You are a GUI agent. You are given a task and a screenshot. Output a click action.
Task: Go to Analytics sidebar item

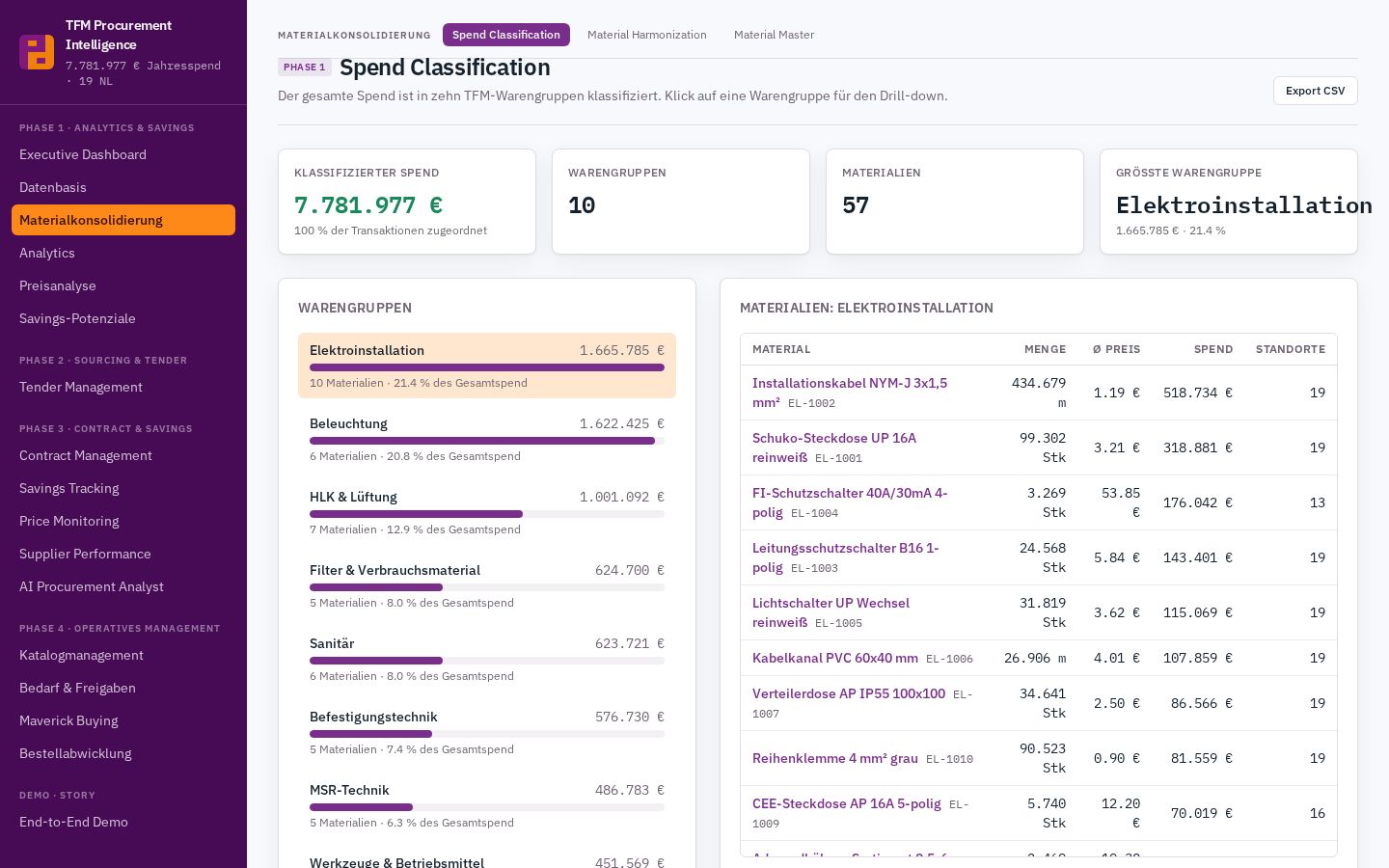(123, 253)
